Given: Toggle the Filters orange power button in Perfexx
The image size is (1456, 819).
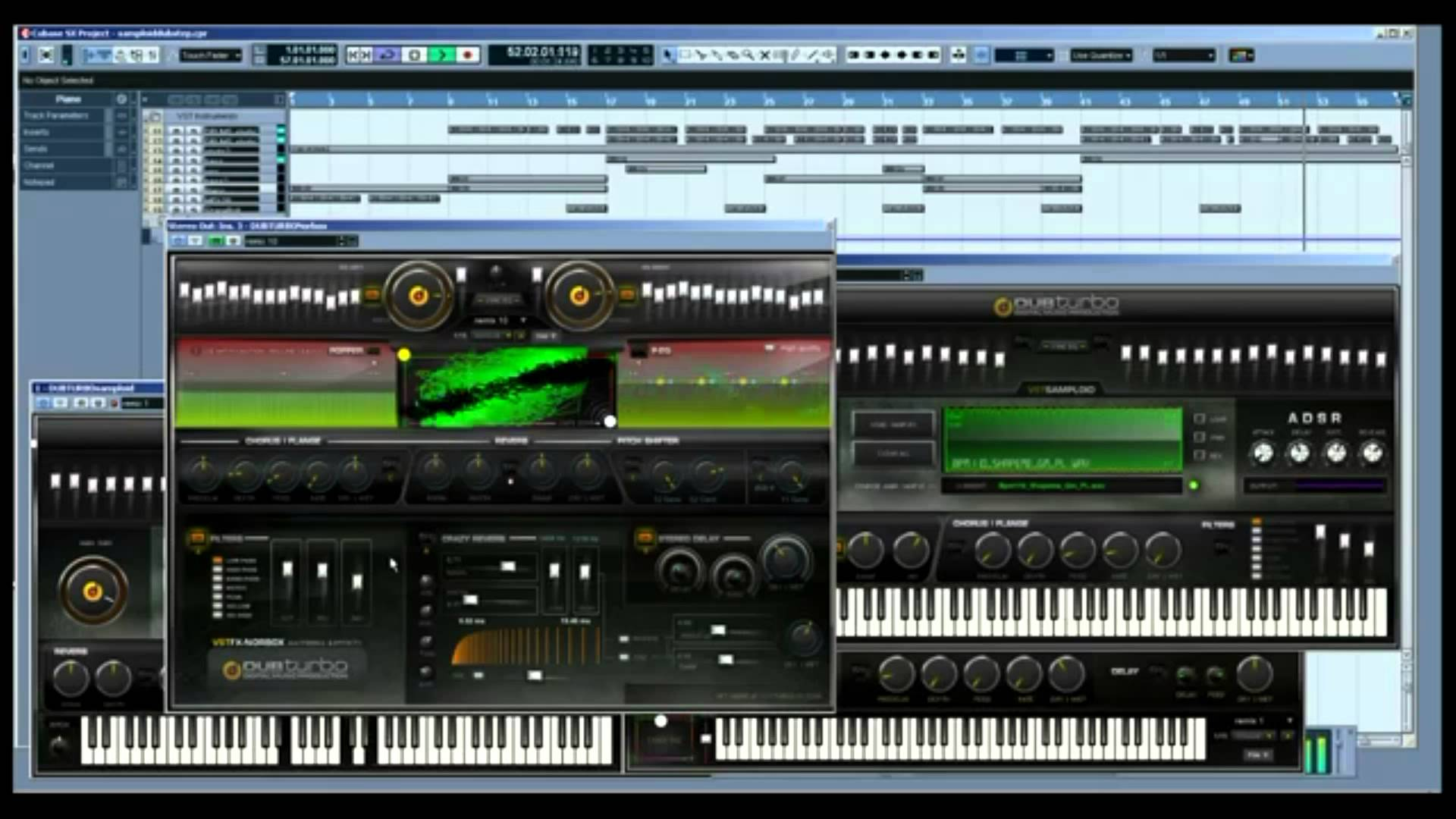Looking at the screenshot, I should pyautogui.click(x=198, y=538).
